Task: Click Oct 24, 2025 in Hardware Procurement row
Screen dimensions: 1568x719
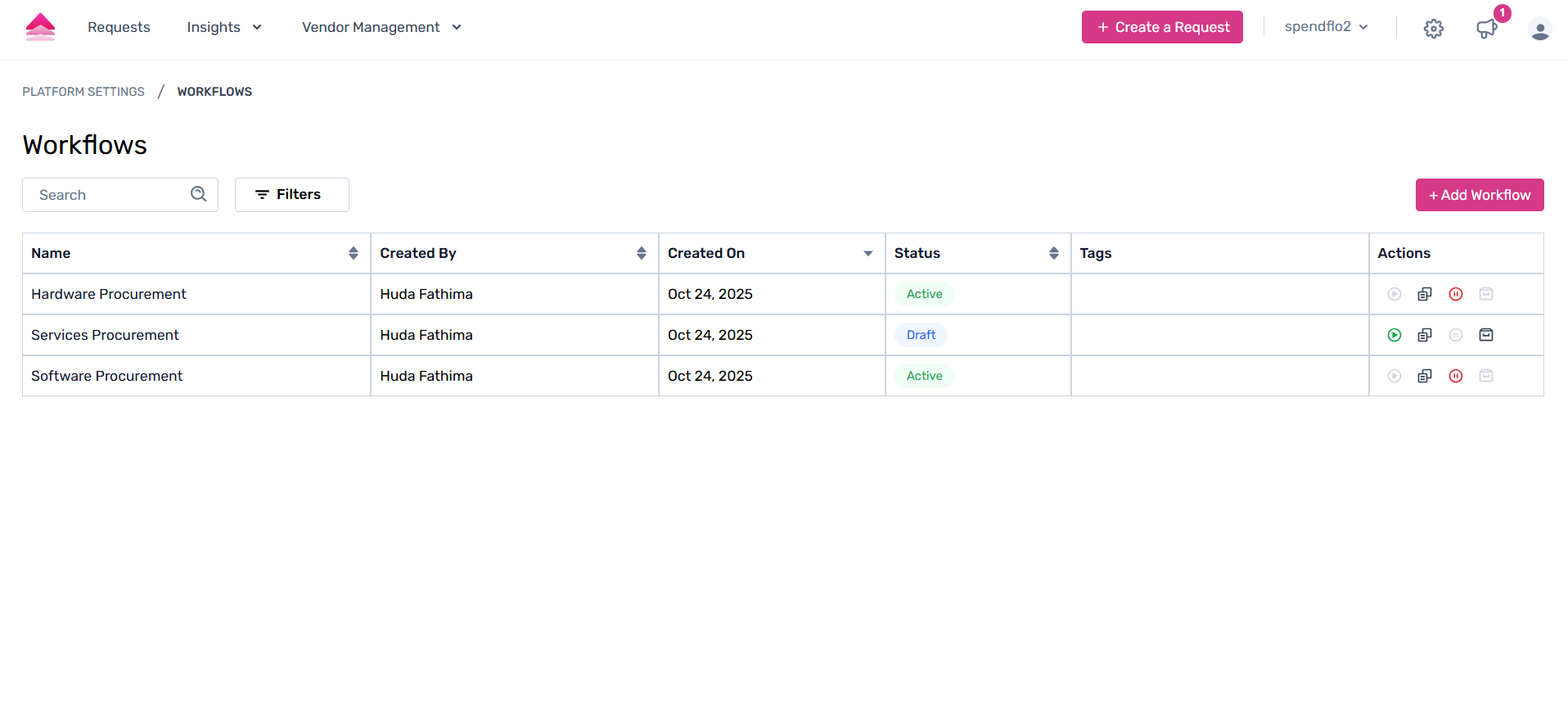Action: pos(710,294)
